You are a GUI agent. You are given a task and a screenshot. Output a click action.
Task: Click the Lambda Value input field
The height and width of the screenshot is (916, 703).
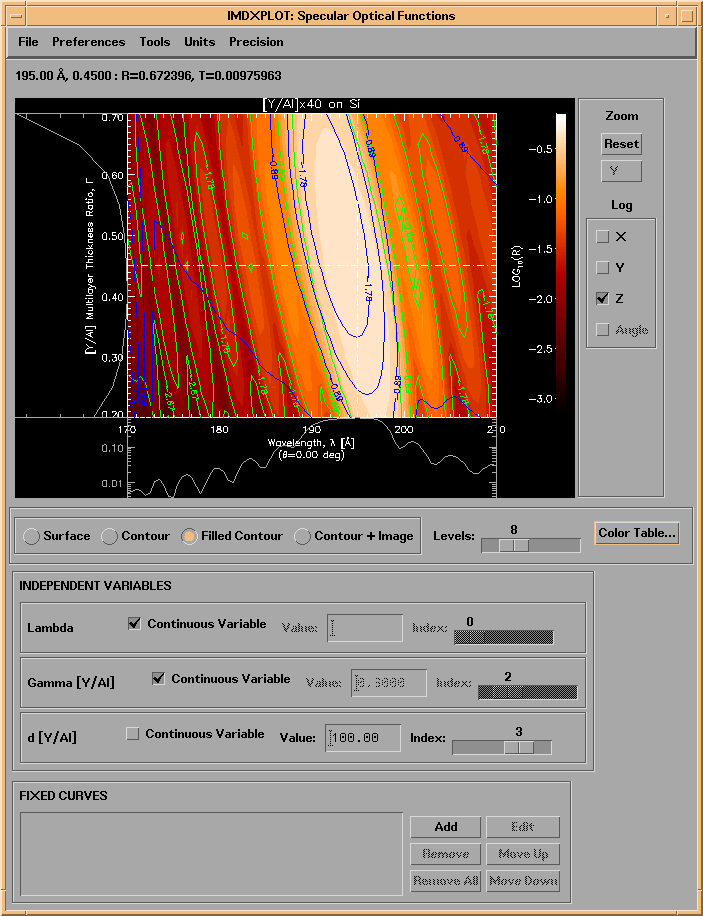[x=365, y=628]
